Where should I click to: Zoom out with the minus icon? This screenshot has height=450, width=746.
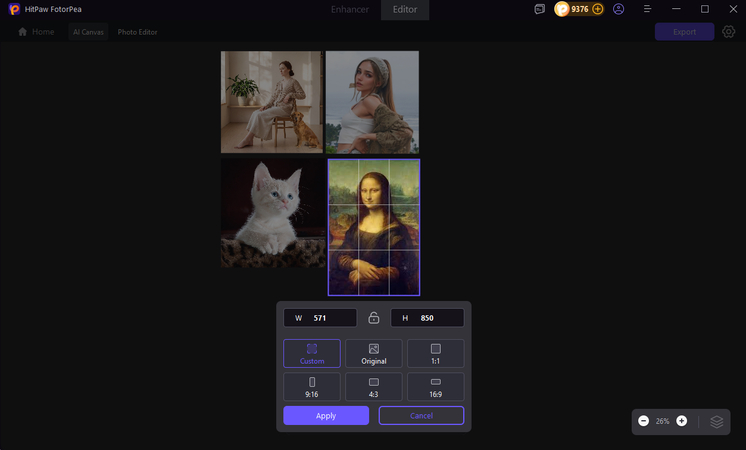643,421
